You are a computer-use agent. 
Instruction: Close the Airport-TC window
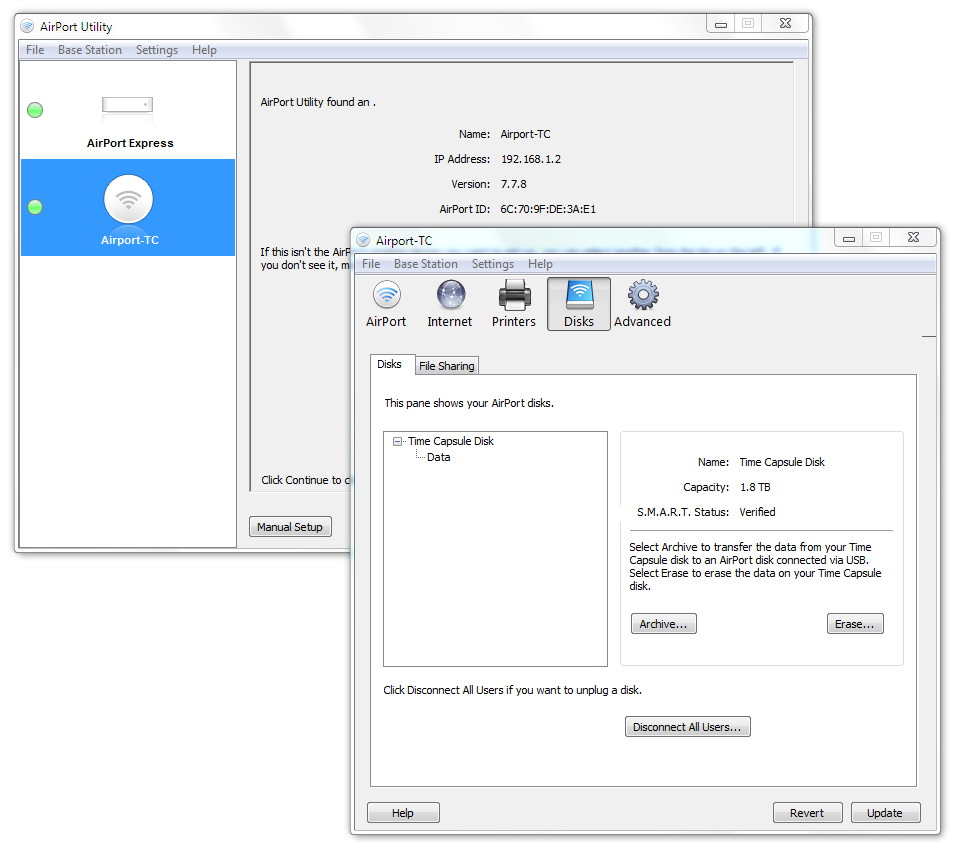click(x=914, y=237)
